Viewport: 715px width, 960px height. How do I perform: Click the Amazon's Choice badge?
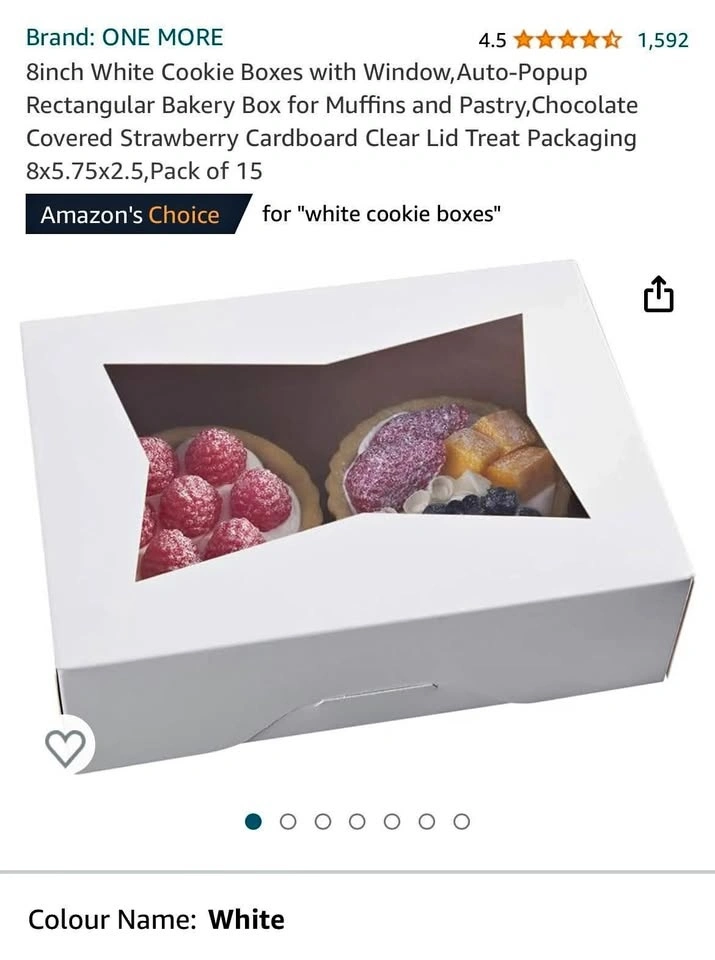point(135,214)
